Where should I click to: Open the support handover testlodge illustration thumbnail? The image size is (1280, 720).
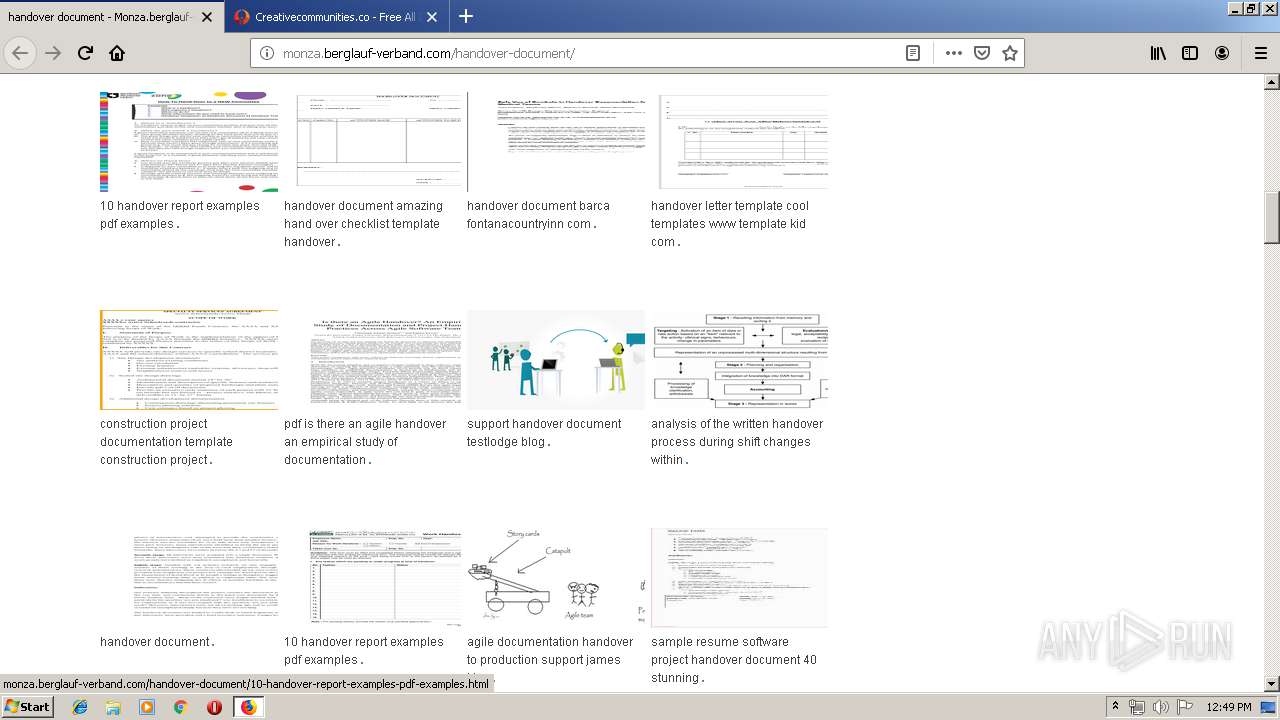click(556, 359)
